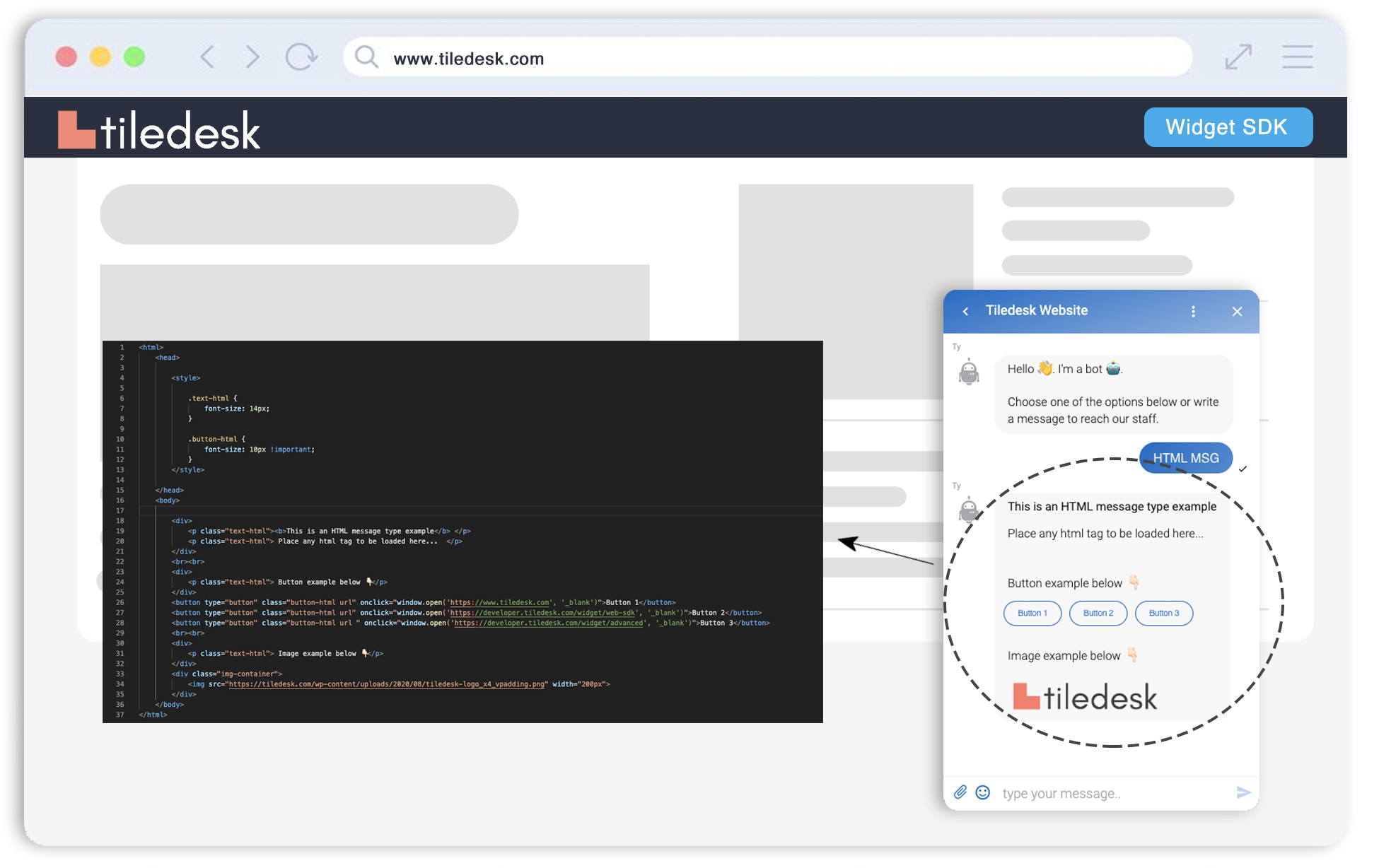Click the HTML MSG sent bubble

coord(1186,458)
